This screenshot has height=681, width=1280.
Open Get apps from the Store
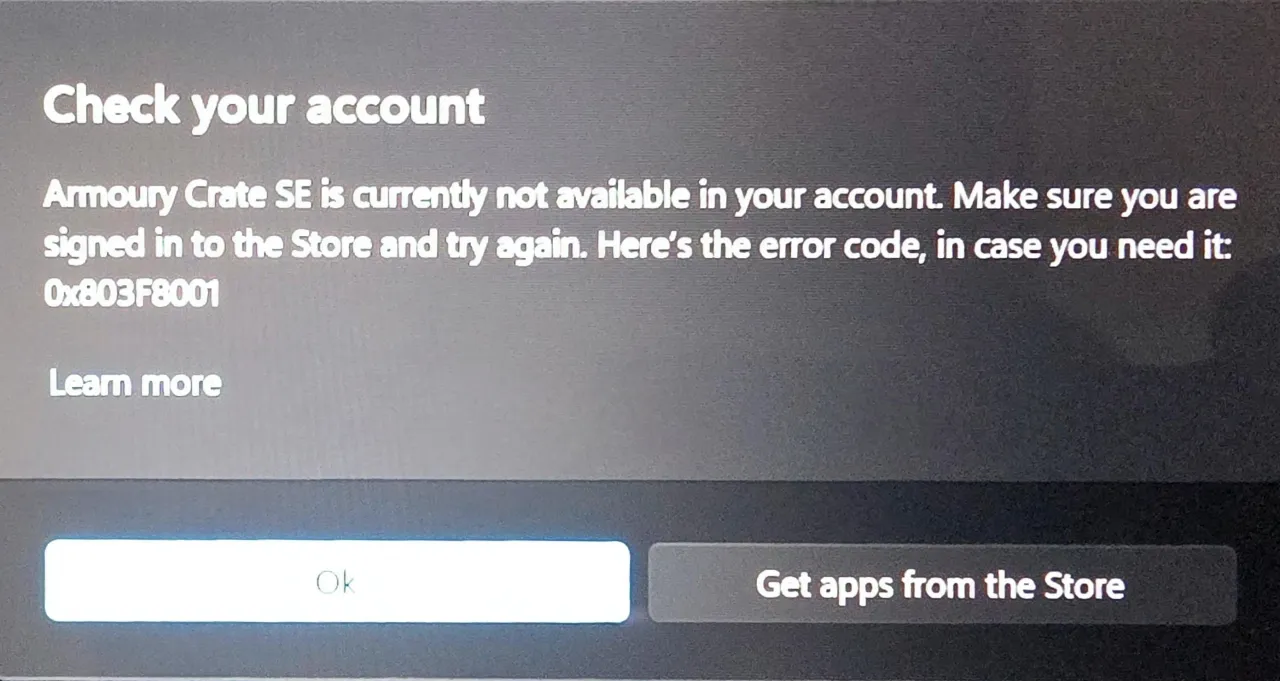coord(942,584)
